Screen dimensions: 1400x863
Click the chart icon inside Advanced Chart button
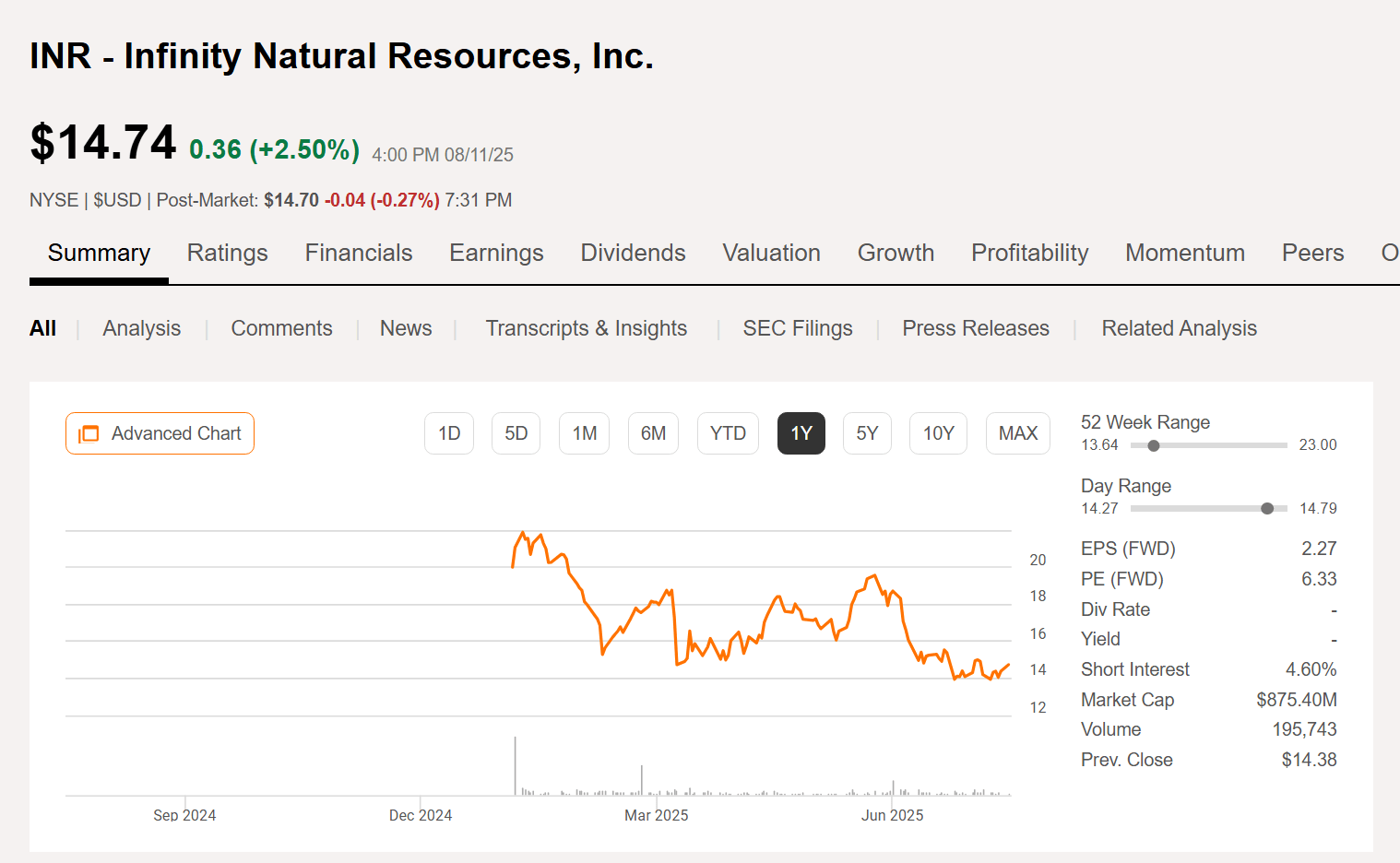(x=89, y=433)
